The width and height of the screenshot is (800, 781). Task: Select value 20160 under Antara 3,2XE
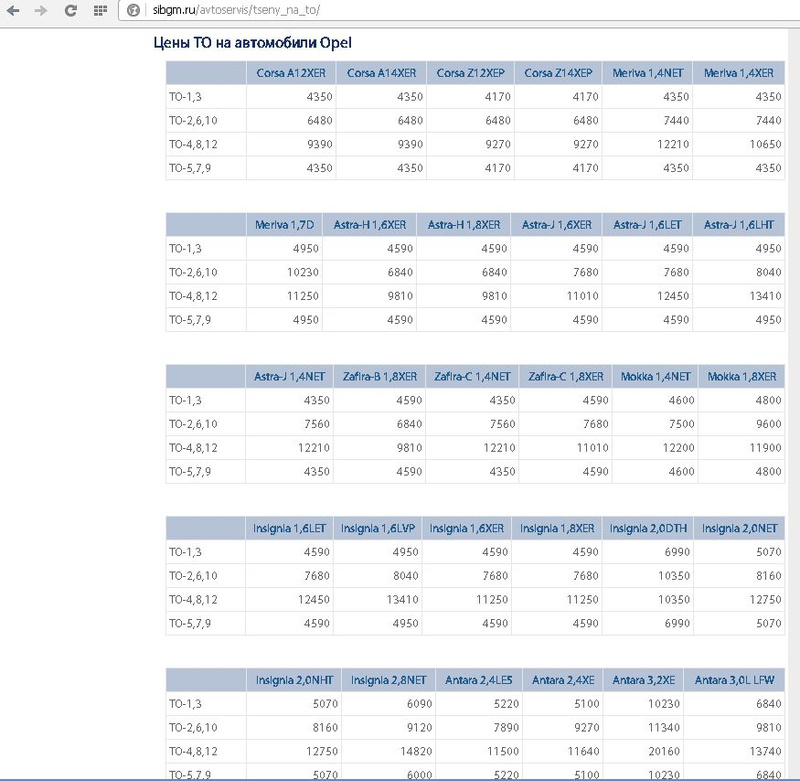coord(663,751)
